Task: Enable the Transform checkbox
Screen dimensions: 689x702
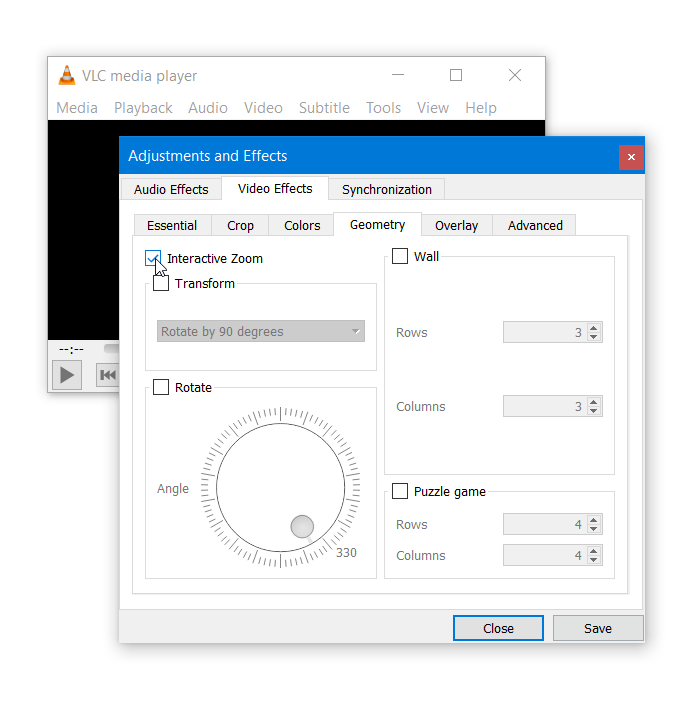Action: click(x=161, y=283)
